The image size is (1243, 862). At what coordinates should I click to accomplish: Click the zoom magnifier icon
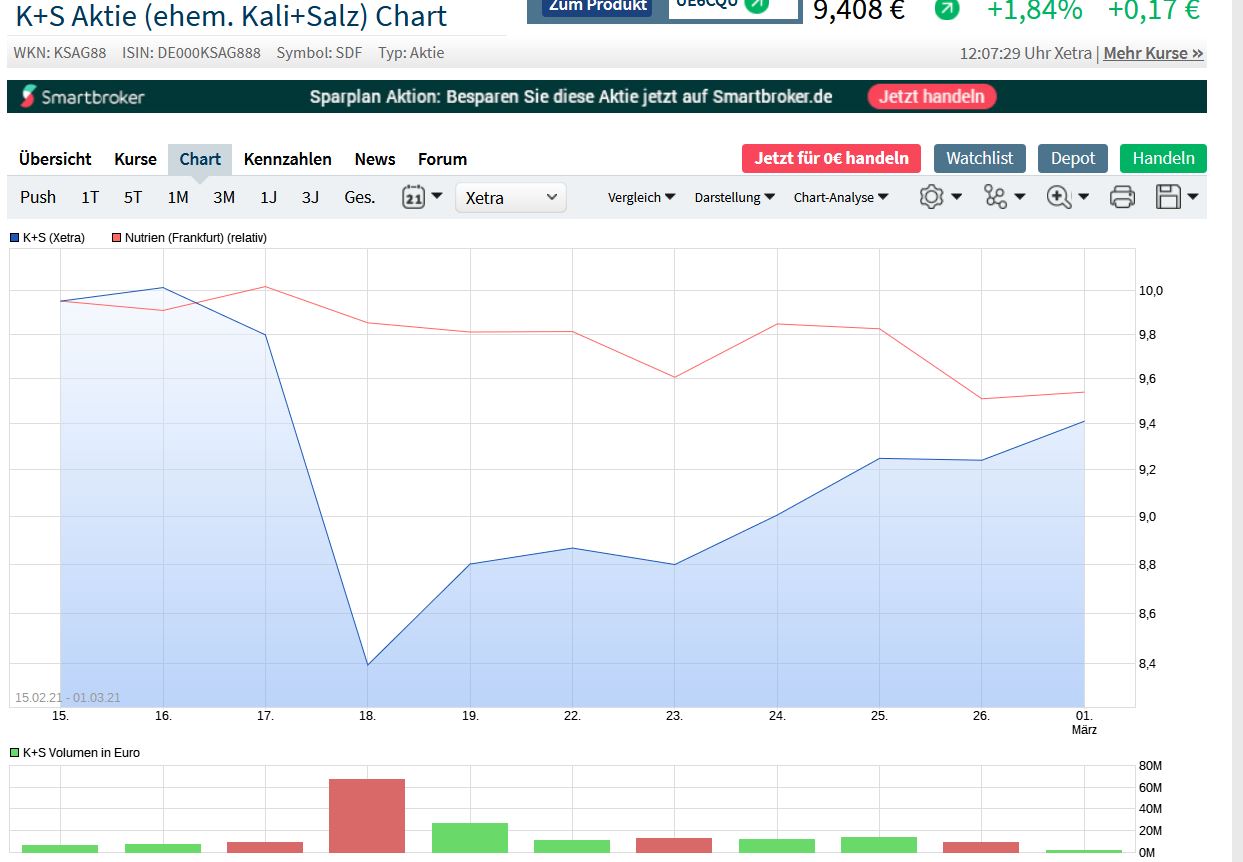coord(1059,197)
